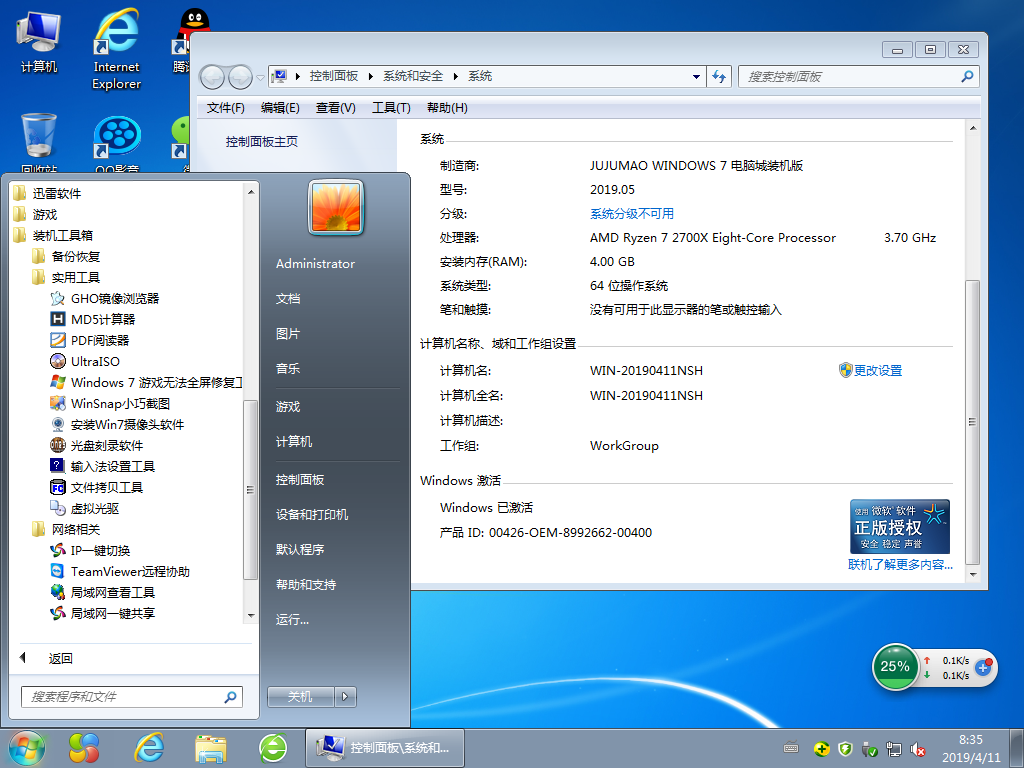Click 返回 in the start menu

pos(60,658)
